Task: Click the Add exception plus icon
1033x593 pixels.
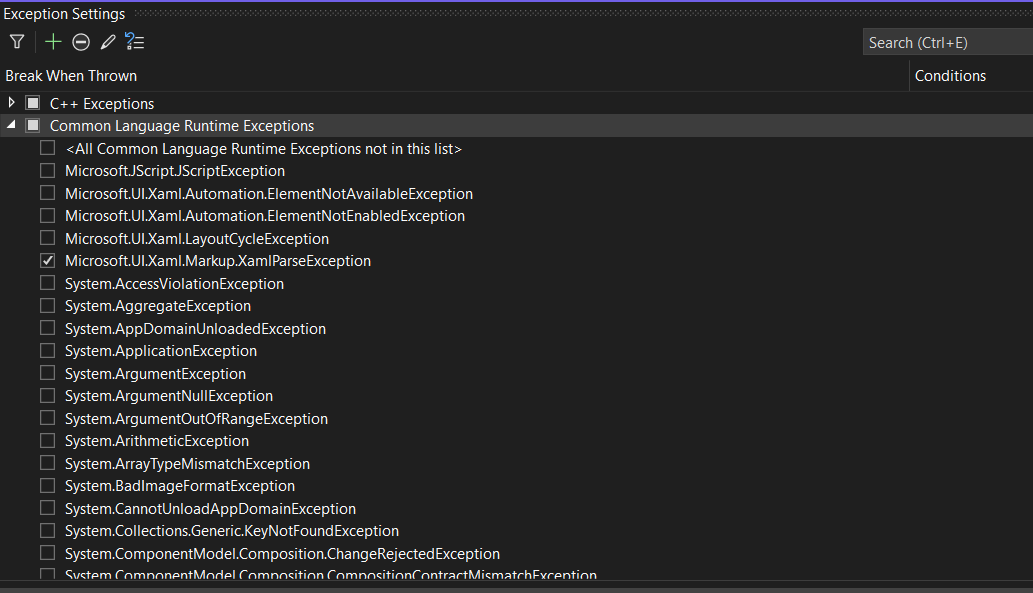Action: coord(53,42)
